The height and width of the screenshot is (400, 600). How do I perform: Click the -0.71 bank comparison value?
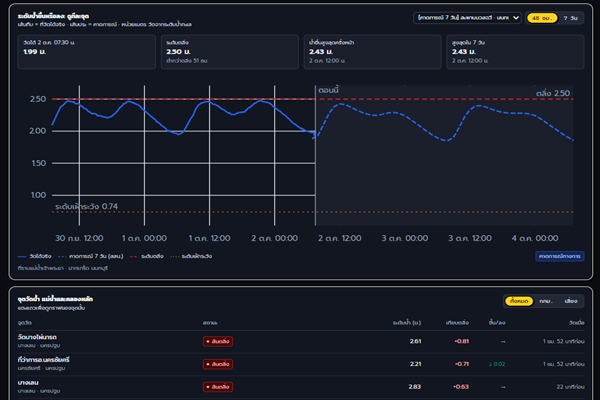pyautogui.click(x=461, y=364)
